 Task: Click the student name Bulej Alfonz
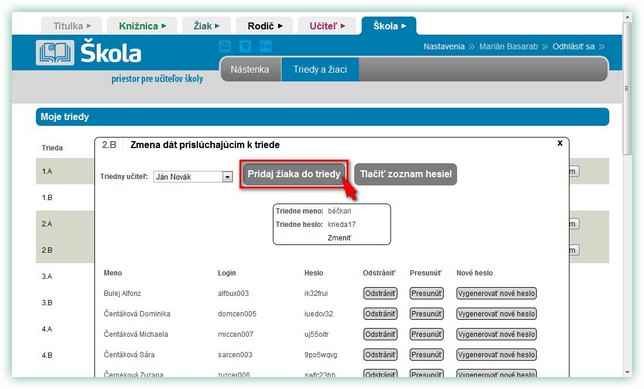tap(122, 293)
